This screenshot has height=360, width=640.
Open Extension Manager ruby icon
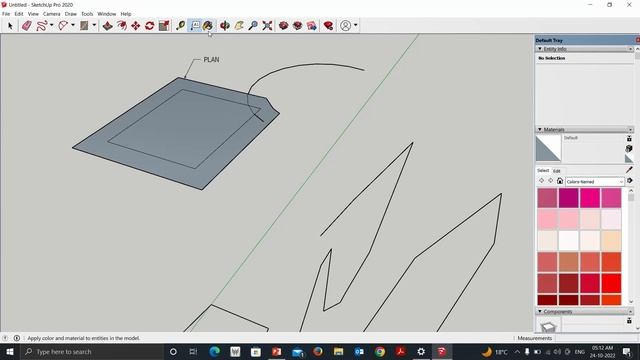(x=328, y=26)
